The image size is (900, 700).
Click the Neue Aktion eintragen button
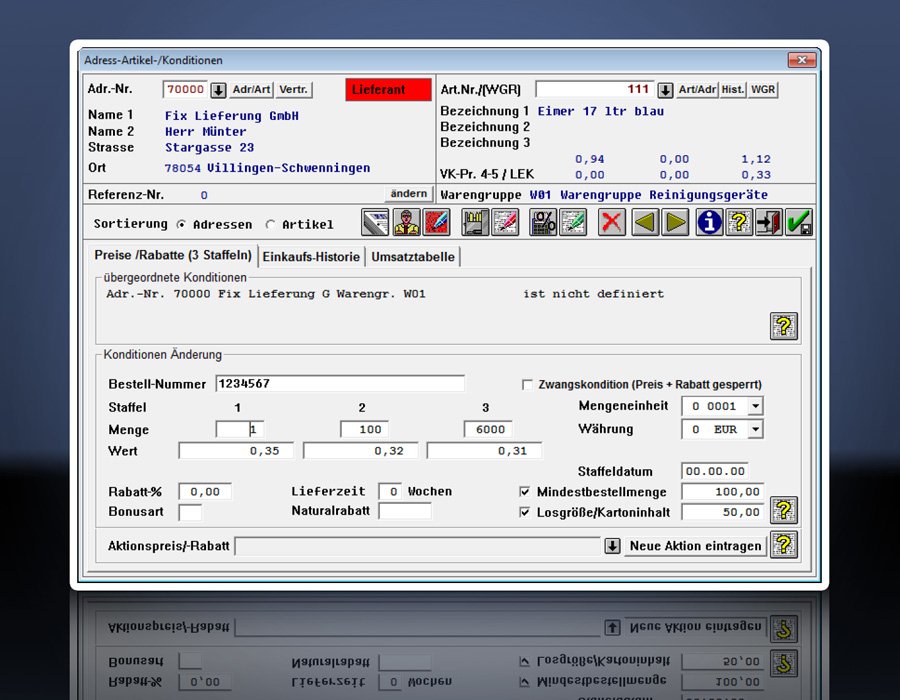tap(696, 546)
